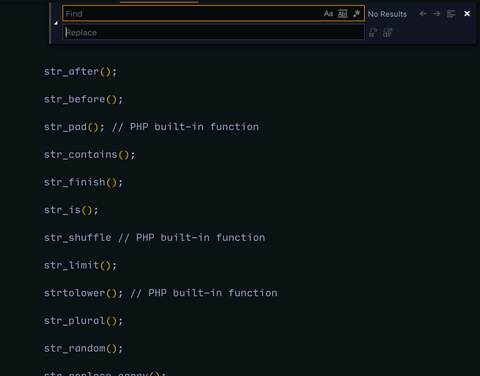Focus the Find input field

(192, 14)
